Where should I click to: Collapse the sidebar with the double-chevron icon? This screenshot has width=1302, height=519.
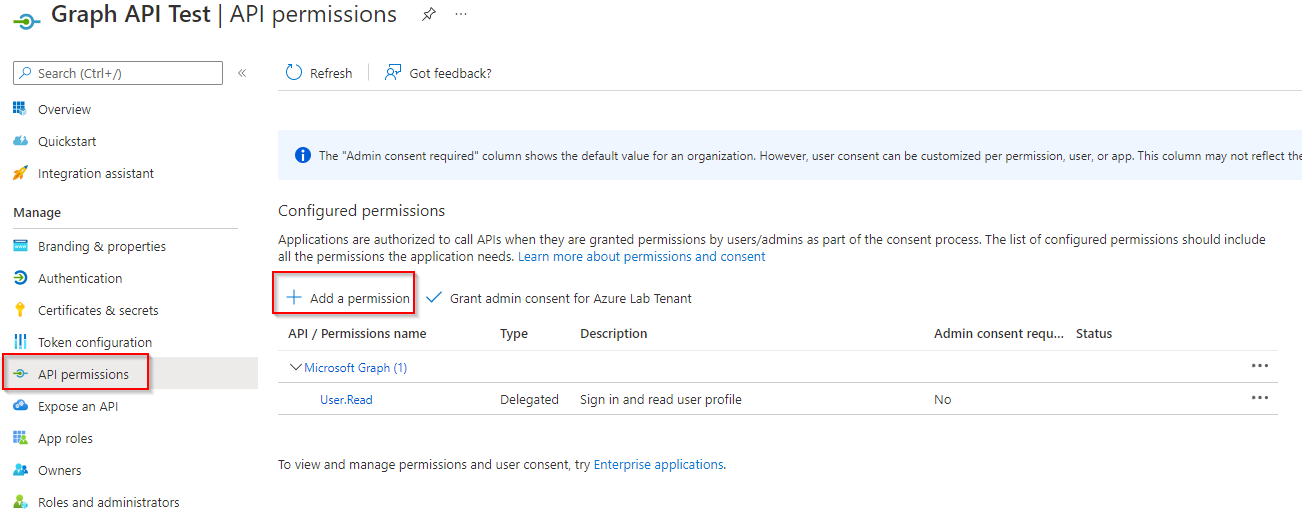[242, 73]
